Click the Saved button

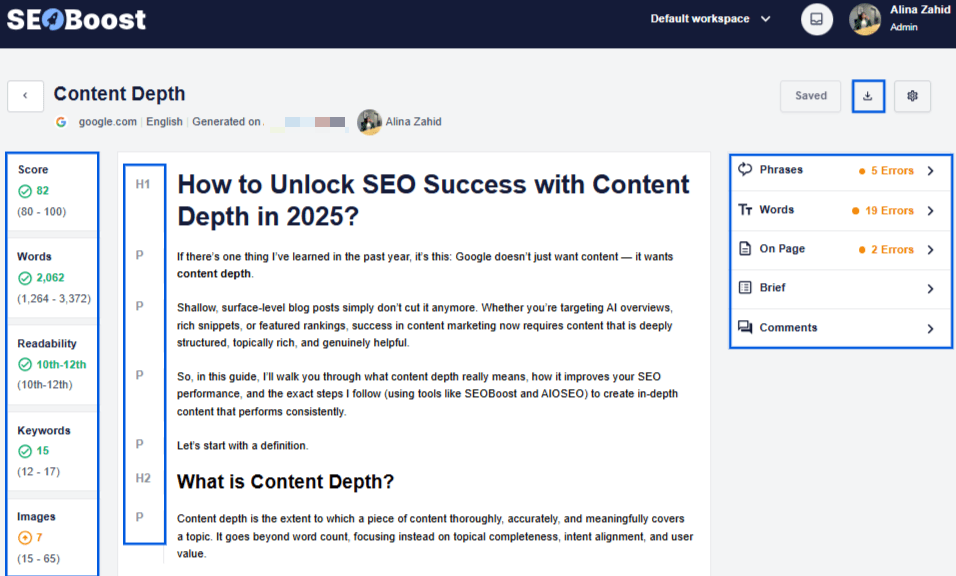click(x=810, y=96)
